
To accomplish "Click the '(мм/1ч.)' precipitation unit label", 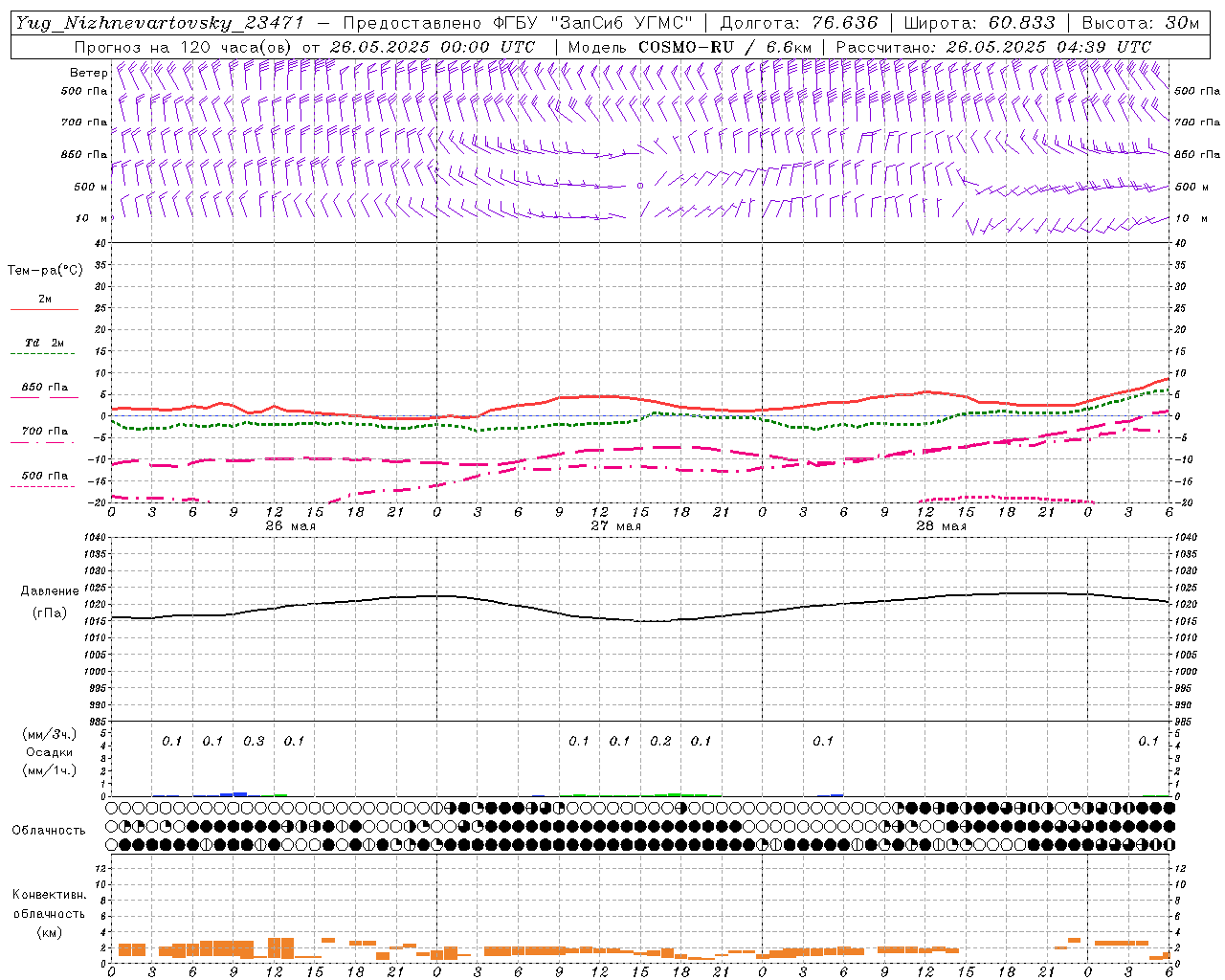I will 50,770.
